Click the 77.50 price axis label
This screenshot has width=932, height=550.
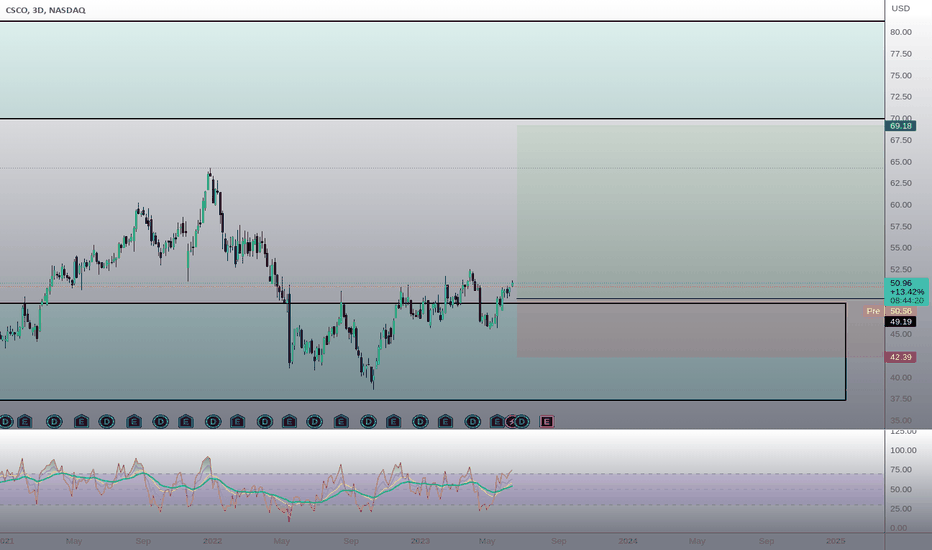[900, 54]
